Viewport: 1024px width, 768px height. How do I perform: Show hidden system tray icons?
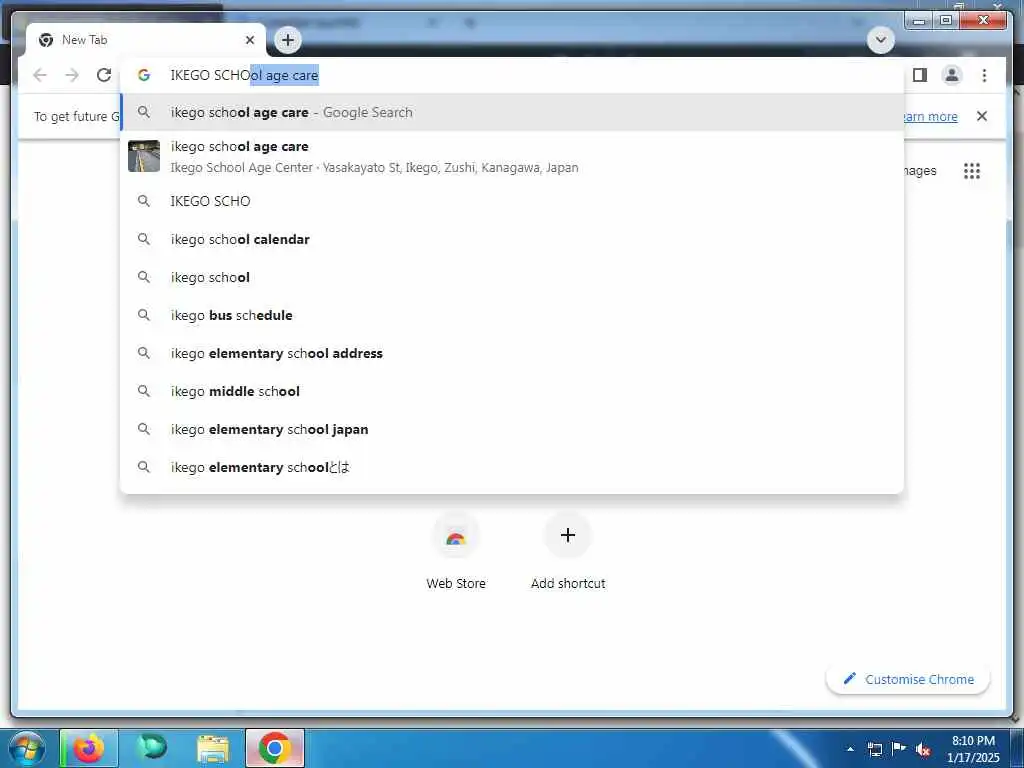click(850, 749)
